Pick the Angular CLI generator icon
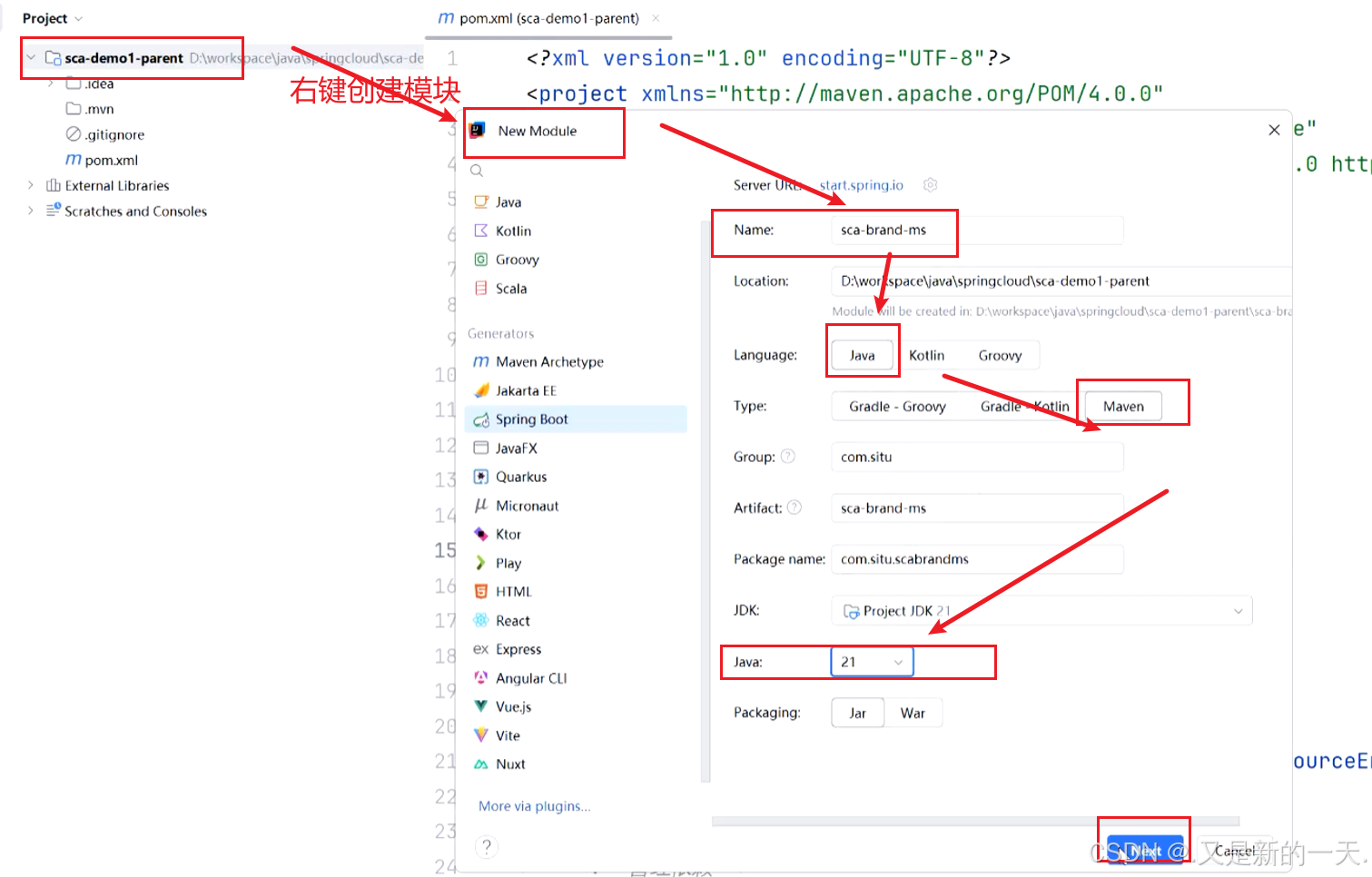 pyautogui.click(x=481, y=678)
